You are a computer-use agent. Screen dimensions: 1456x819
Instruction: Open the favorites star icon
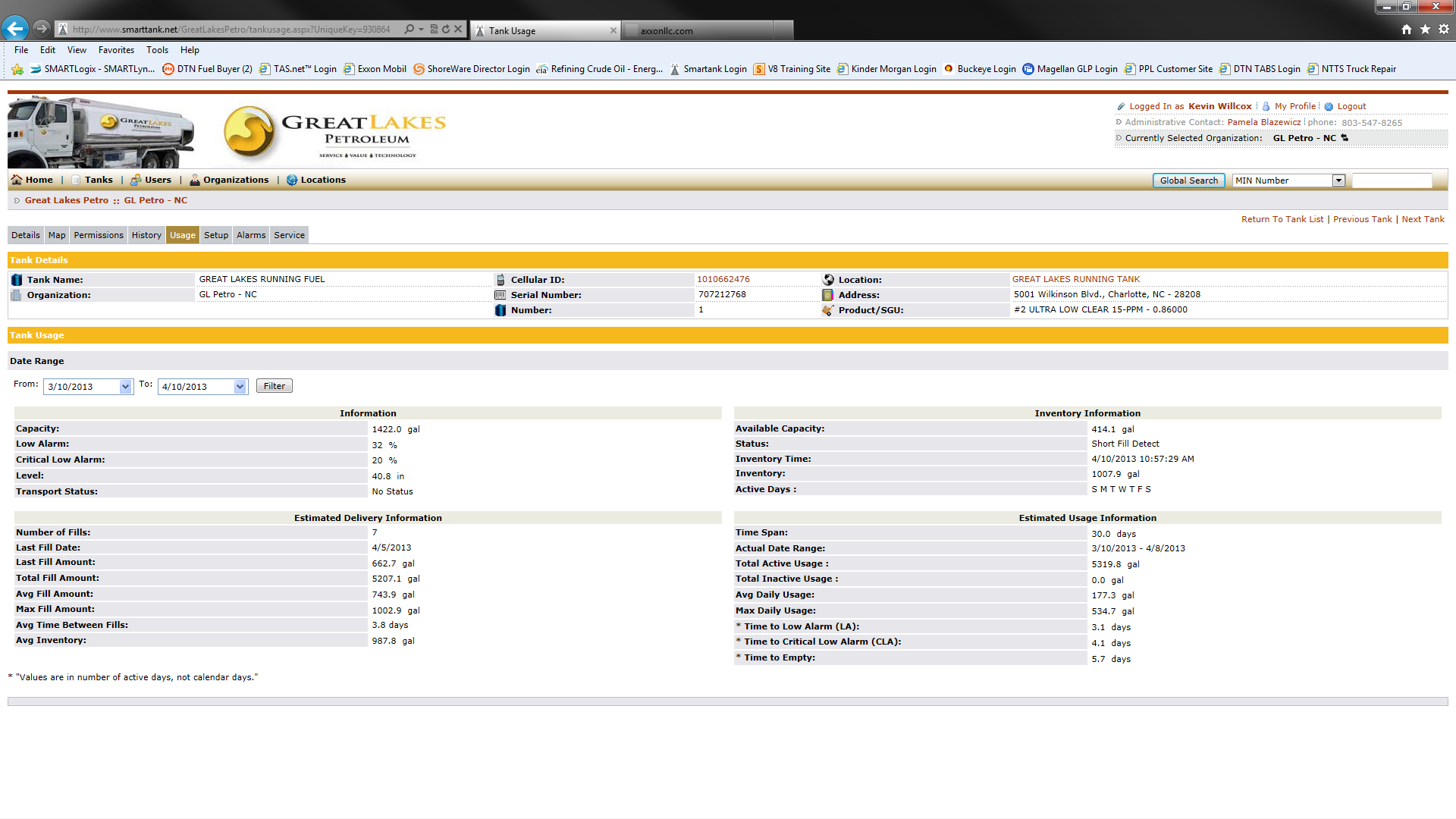click(1425, 29)
